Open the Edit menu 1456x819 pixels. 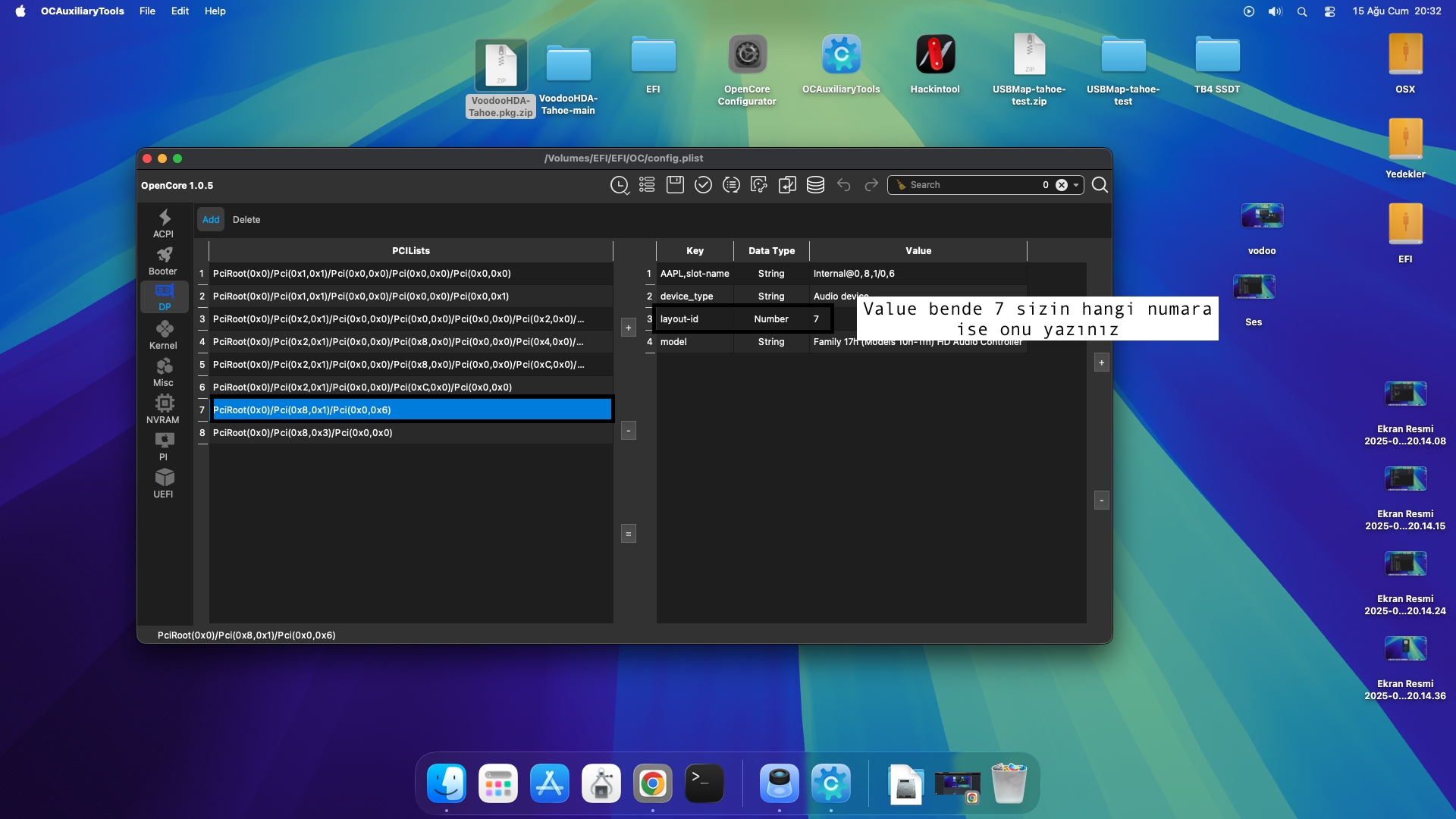tap(180, 11)
